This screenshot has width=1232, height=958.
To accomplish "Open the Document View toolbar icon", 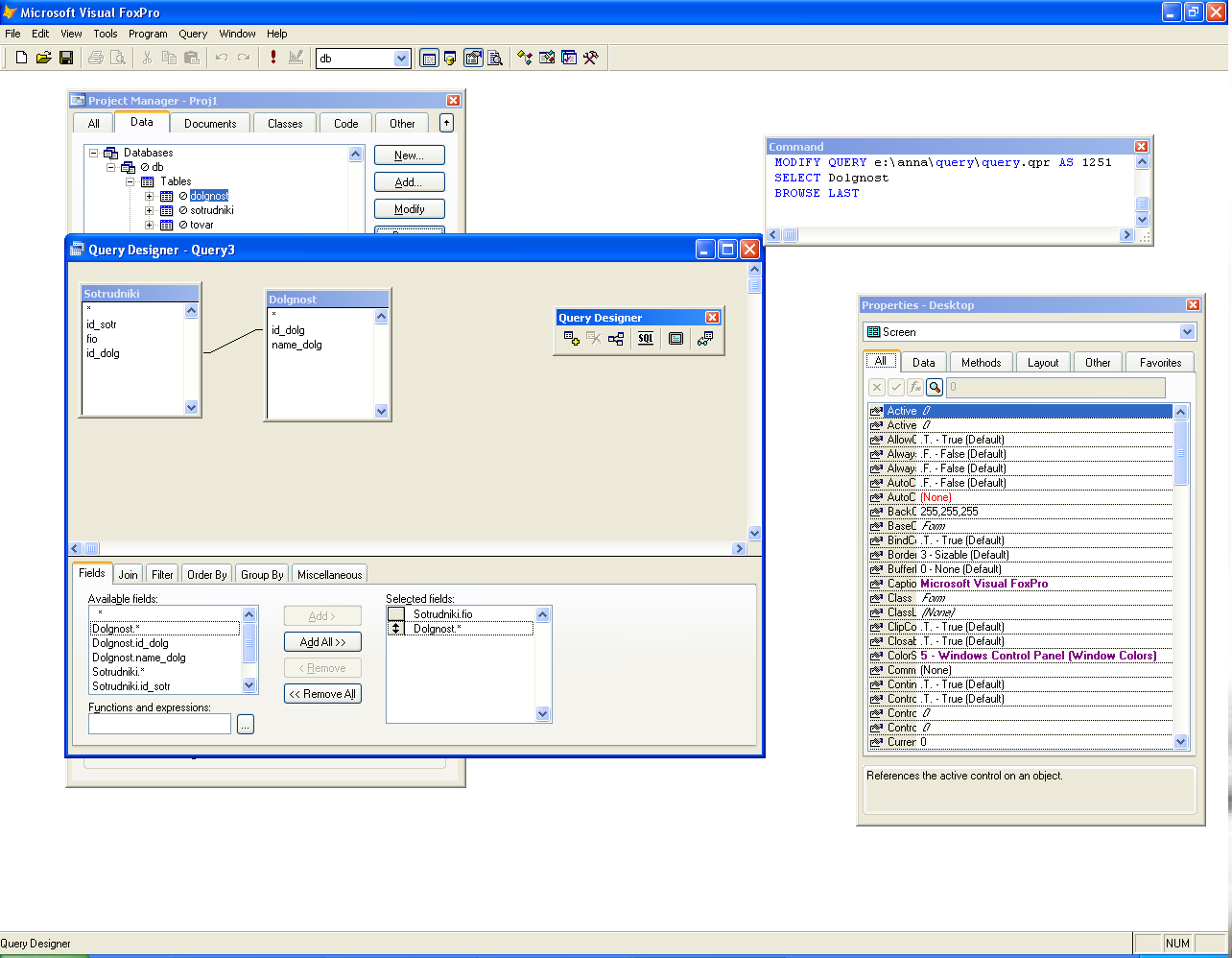I will (x=495, y=59).
